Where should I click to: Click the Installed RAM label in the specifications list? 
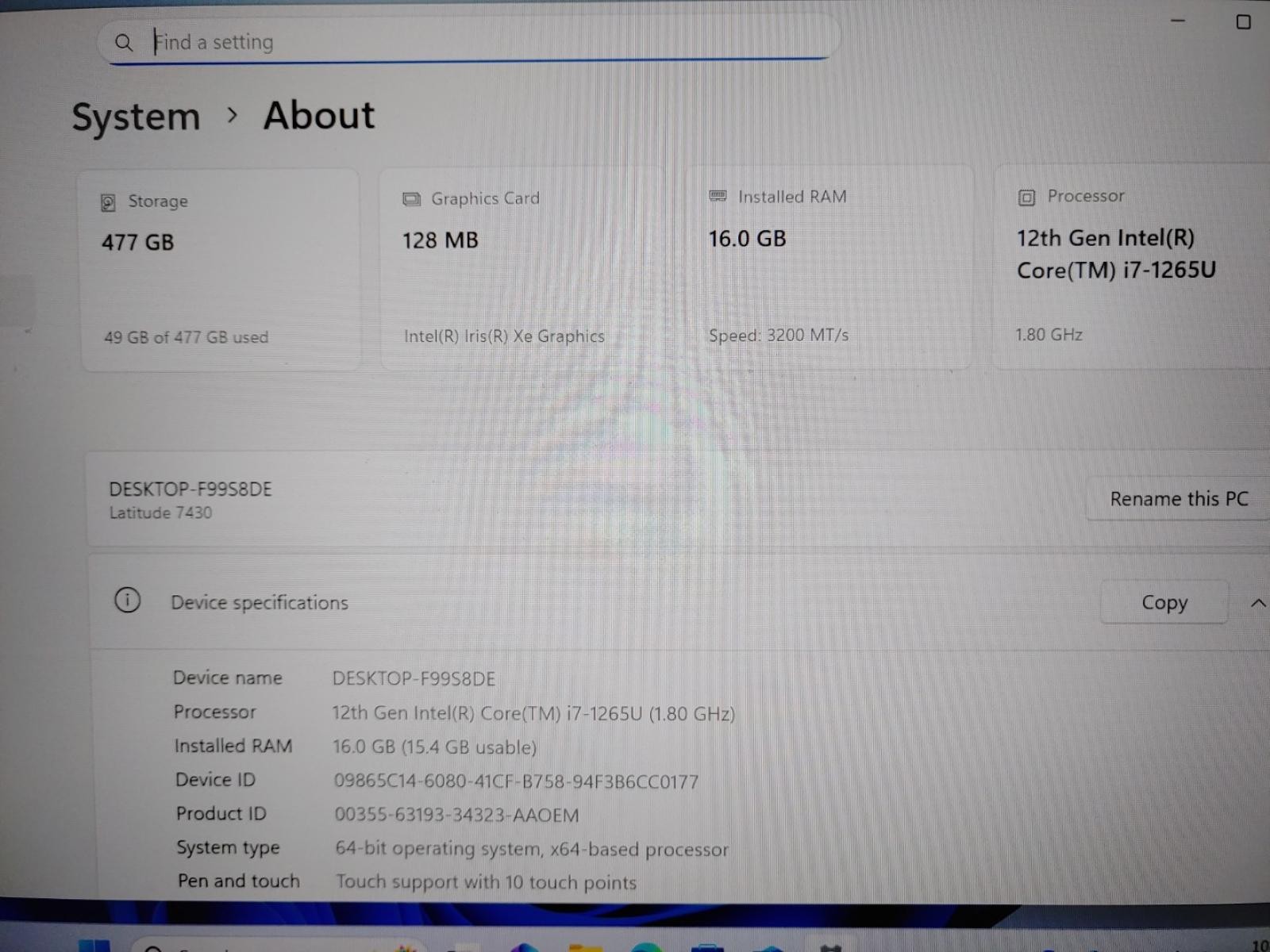[233, 747]
